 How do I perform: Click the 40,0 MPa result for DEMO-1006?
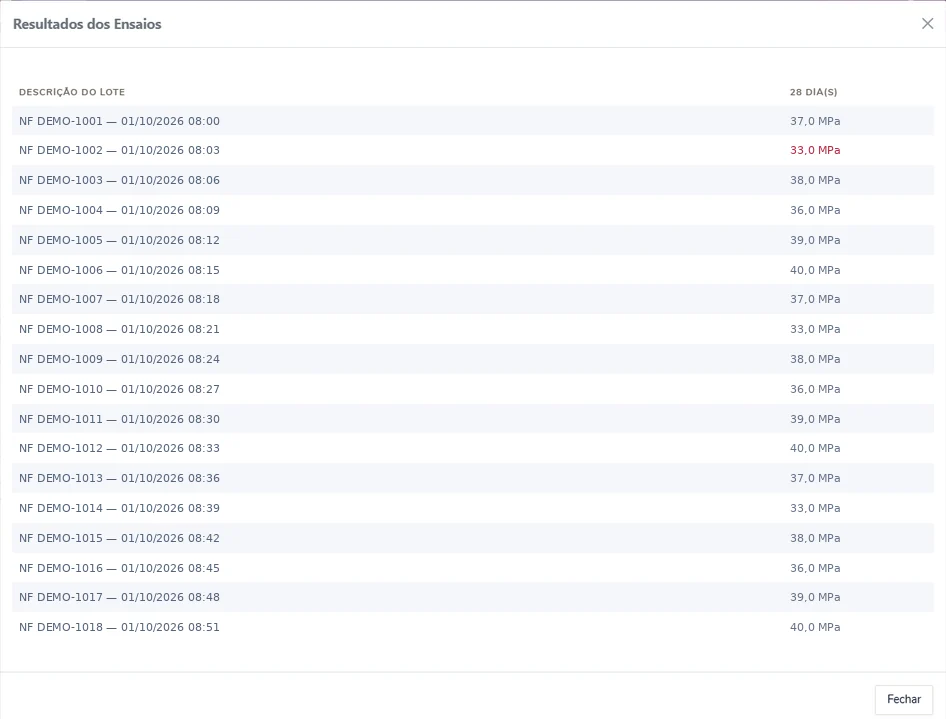point(815,270)
